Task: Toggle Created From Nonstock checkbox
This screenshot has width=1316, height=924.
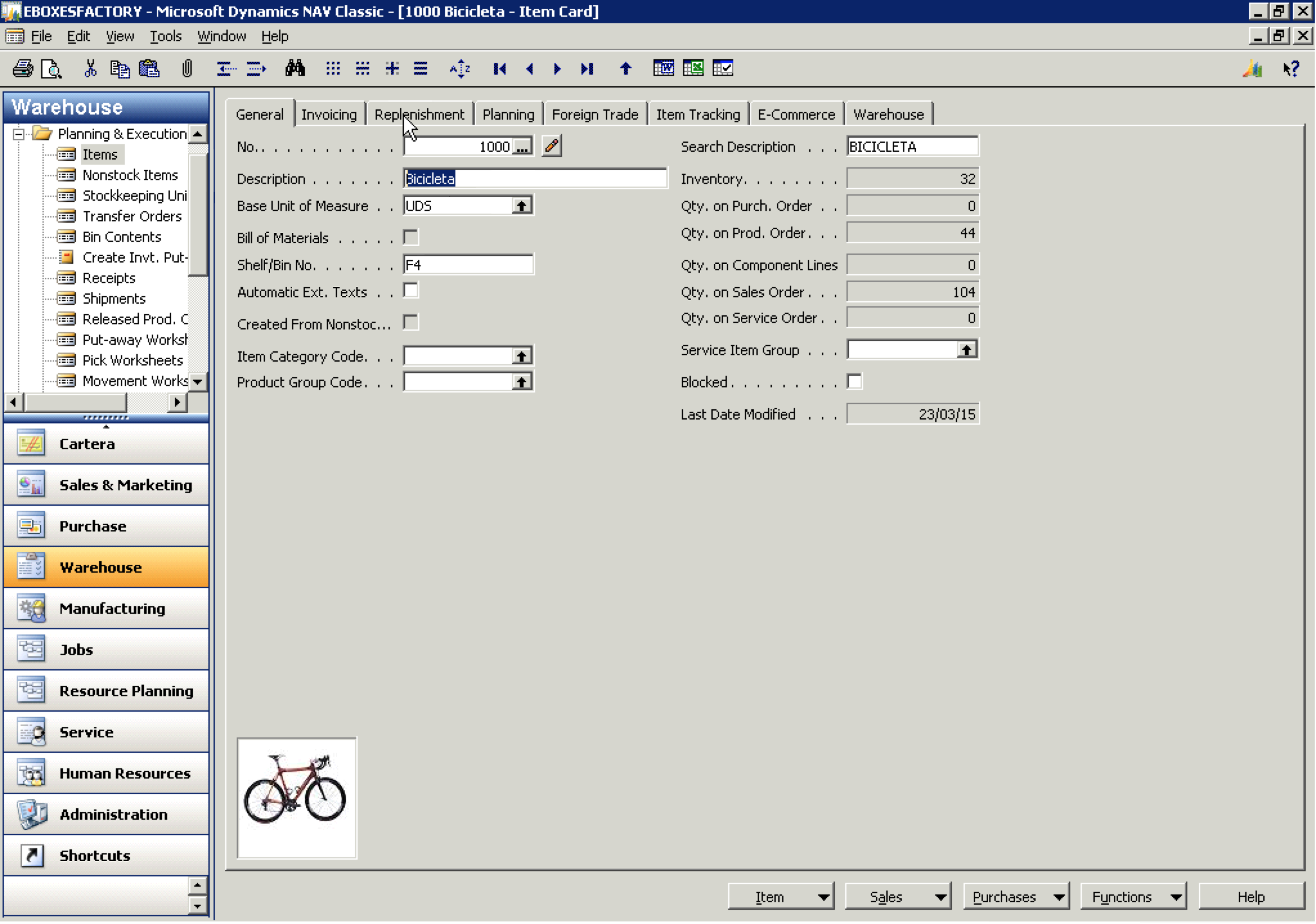Action: [x=410, y=322]
